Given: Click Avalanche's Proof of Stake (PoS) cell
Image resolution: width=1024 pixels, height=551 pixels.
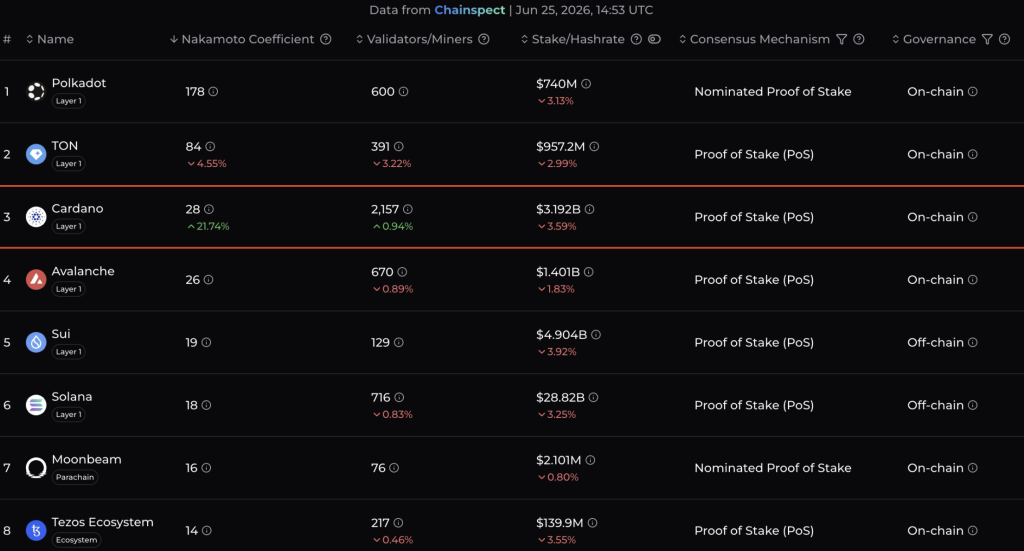Looking at the screenshot, I should [754, 279].
